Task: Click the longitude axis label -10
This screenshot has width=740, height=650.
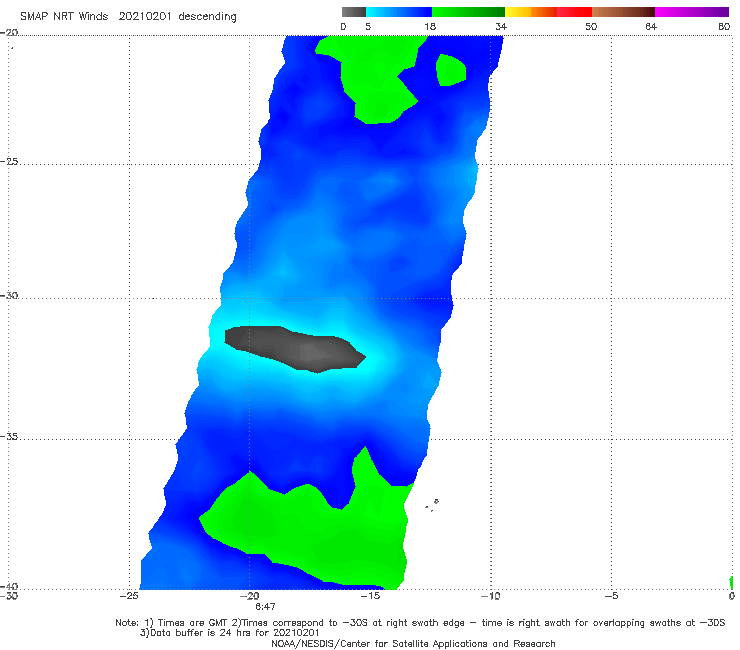Action: [490, 596]
